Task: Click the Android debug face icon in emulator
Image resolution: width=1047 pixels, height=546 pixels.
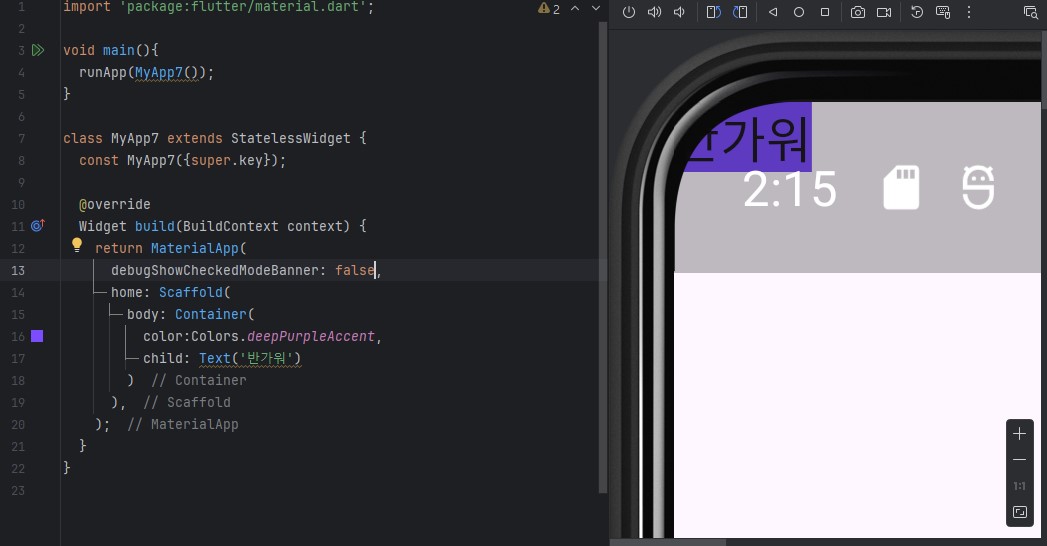Action: coord(978,188)
